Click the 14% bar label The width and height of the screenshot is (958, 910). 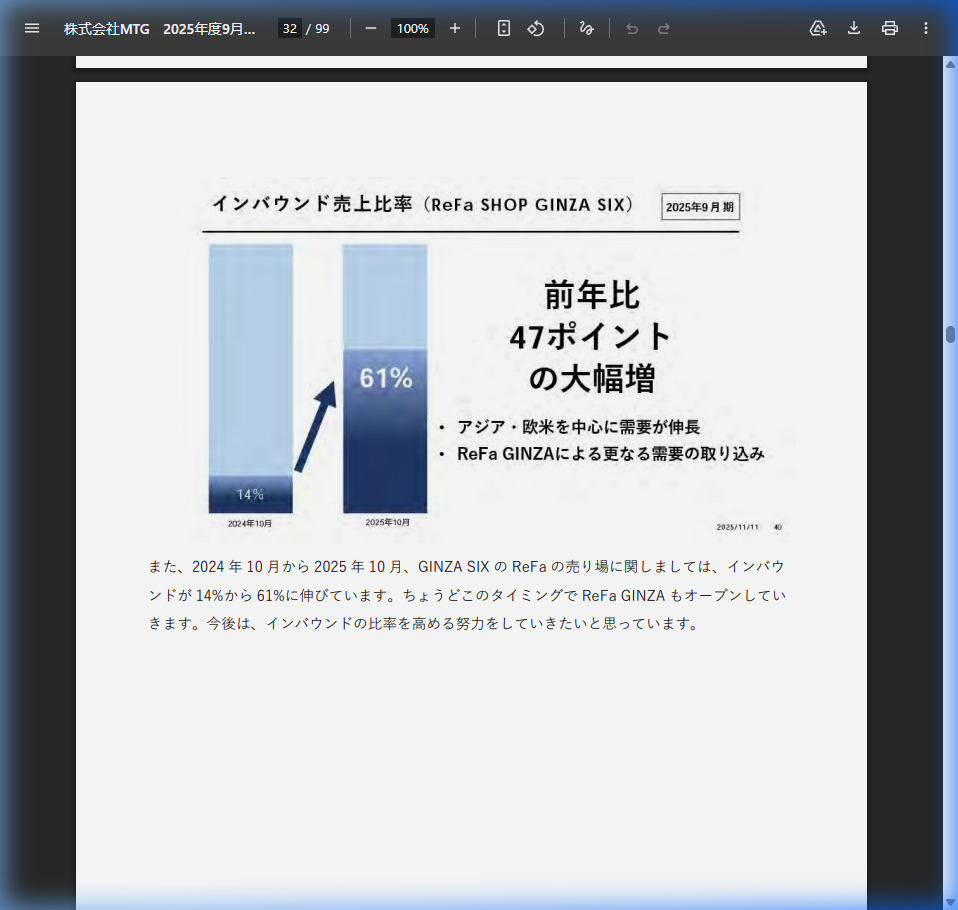(x=250, y=494)
